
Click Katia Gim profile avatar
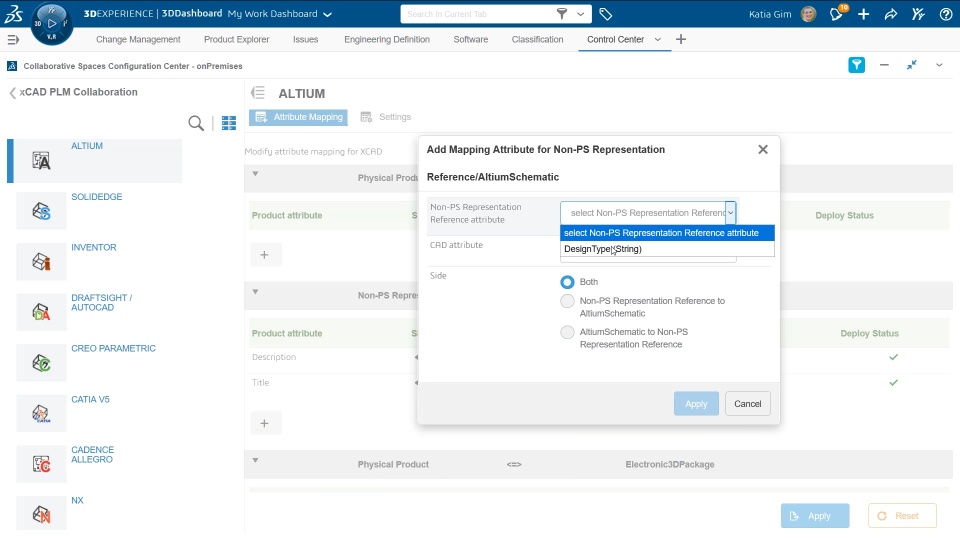pos(808,14)
